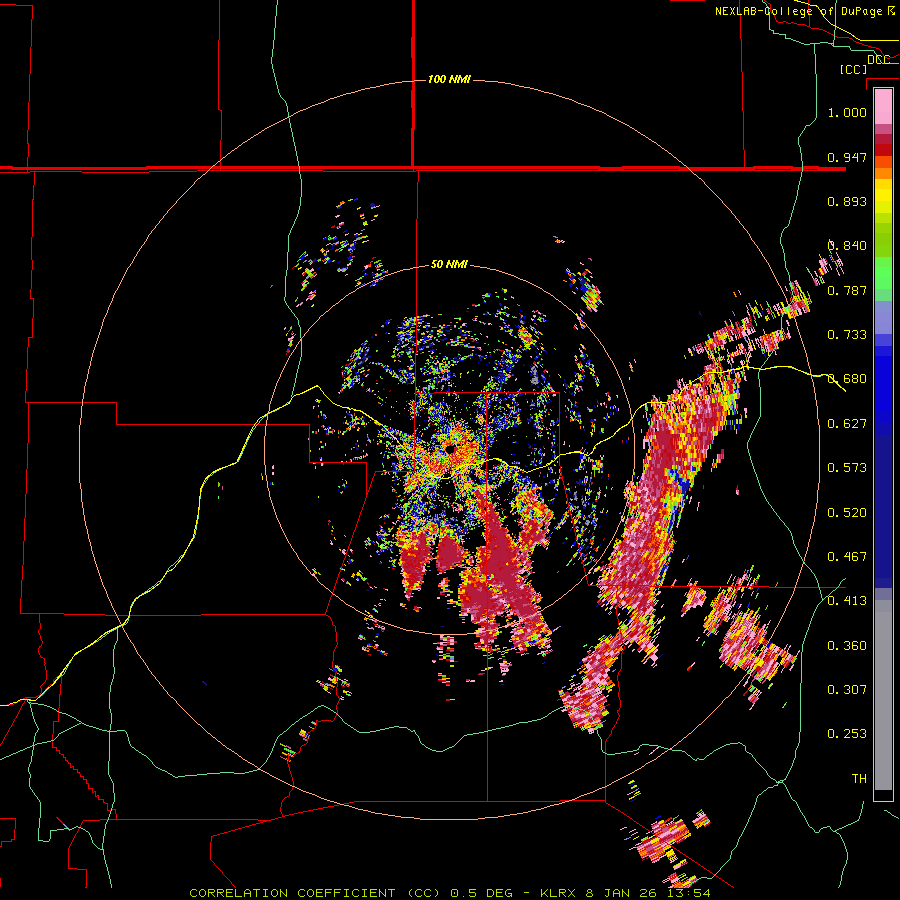Click the TH label on the legend
This screenshot has height=900, width=900.
pos(859,779)
